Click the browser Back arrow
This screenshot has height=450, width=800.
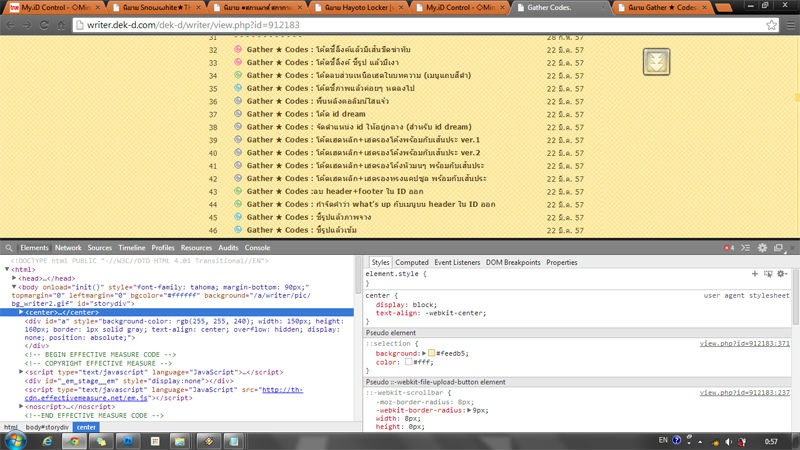tap(11, 25)
